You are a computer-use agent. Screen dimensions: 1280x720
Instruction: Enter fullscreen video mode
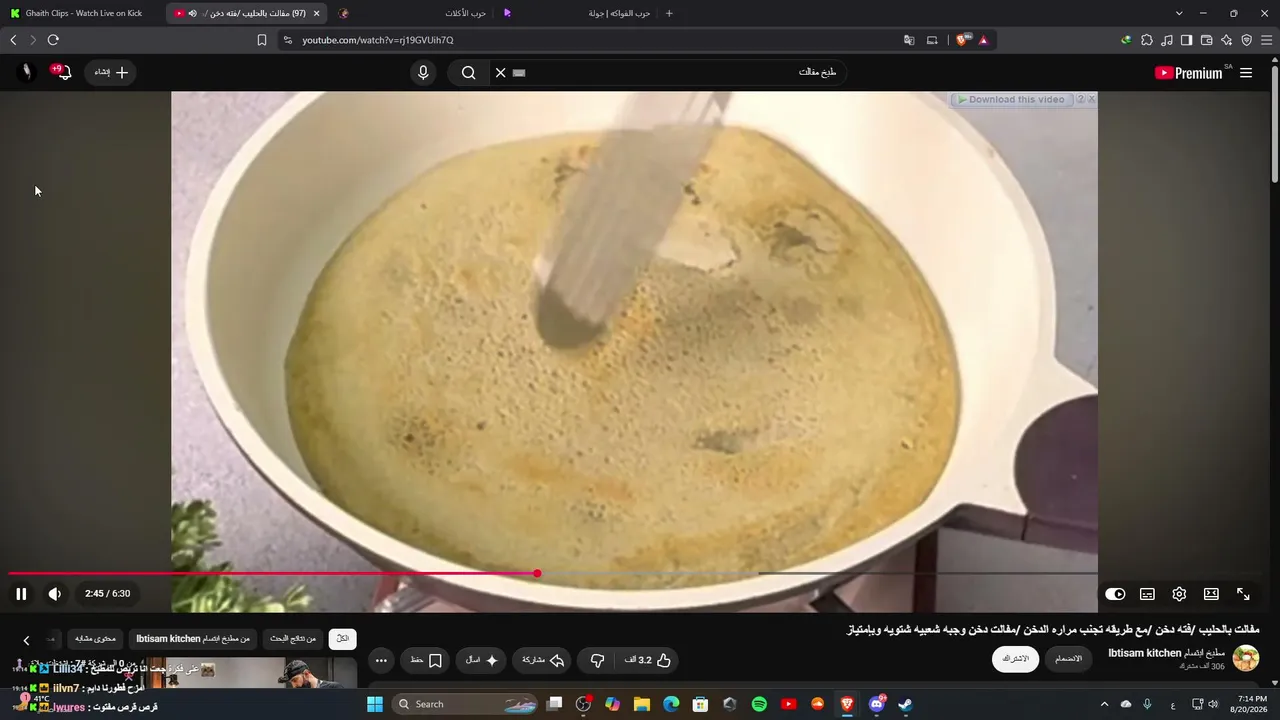[x=1243, y=594]
